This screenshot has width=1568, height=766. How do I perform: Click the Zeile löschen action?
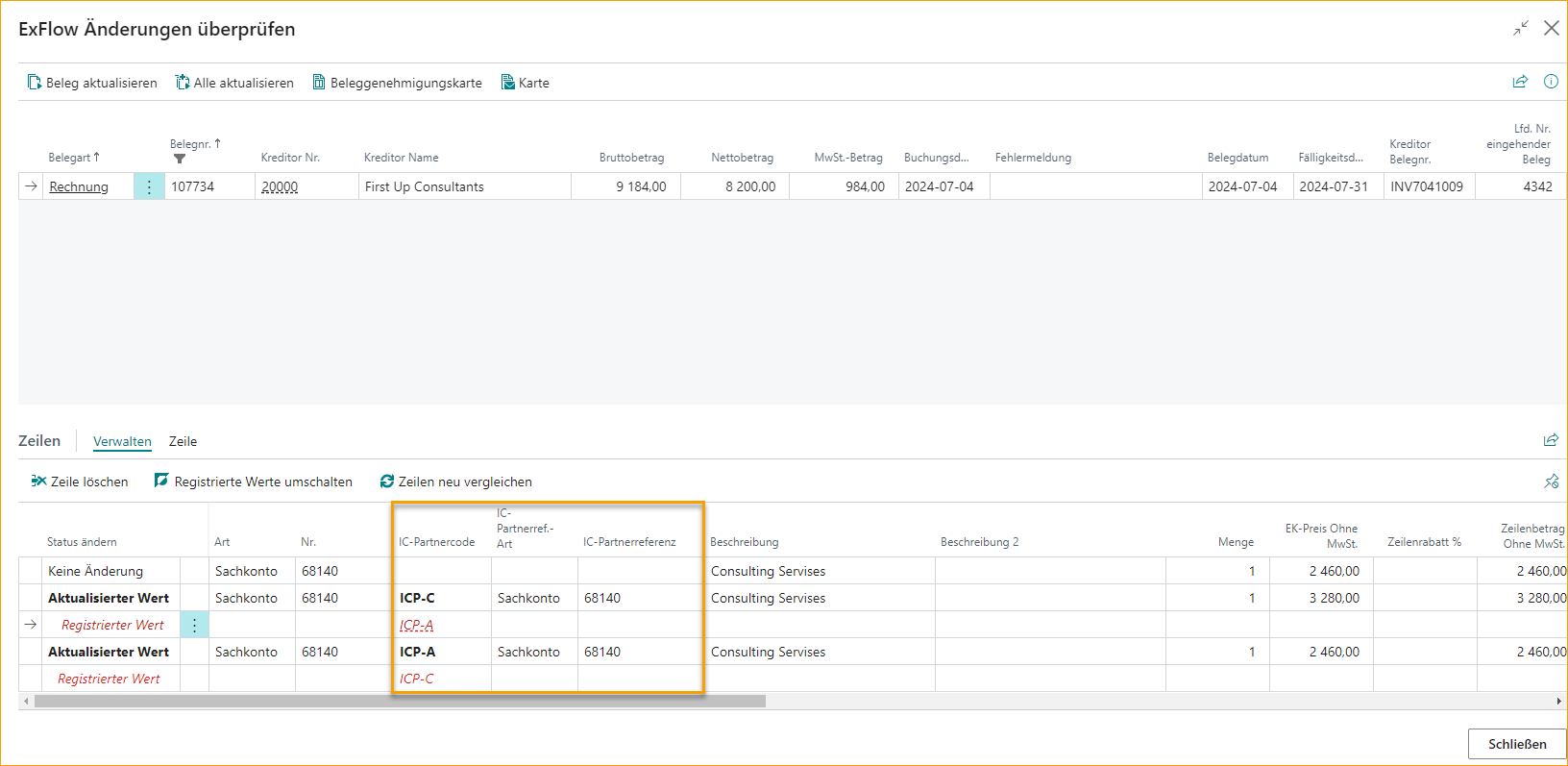tap(80, 482)
